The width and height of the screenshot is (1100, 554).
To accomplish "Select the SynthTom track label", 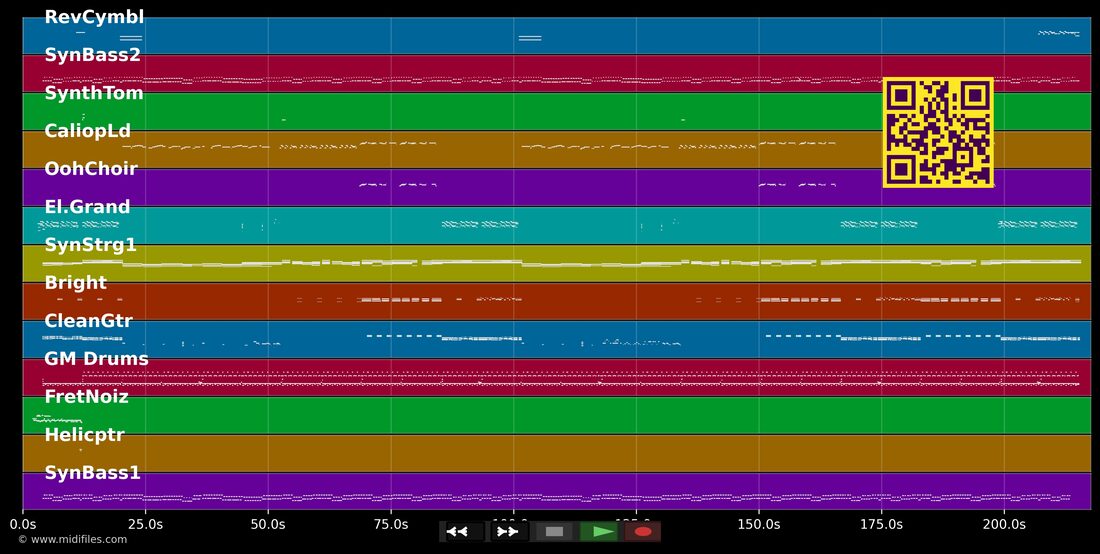I will pos(94,93).
